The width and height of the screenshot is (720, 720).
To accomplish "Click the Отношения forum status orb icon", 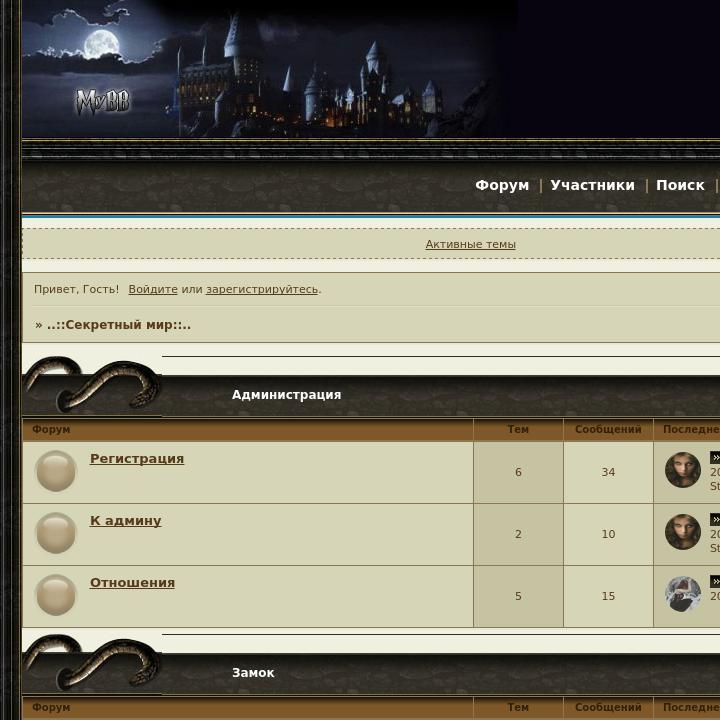I will pyautogui.click(x=56, y=595).
